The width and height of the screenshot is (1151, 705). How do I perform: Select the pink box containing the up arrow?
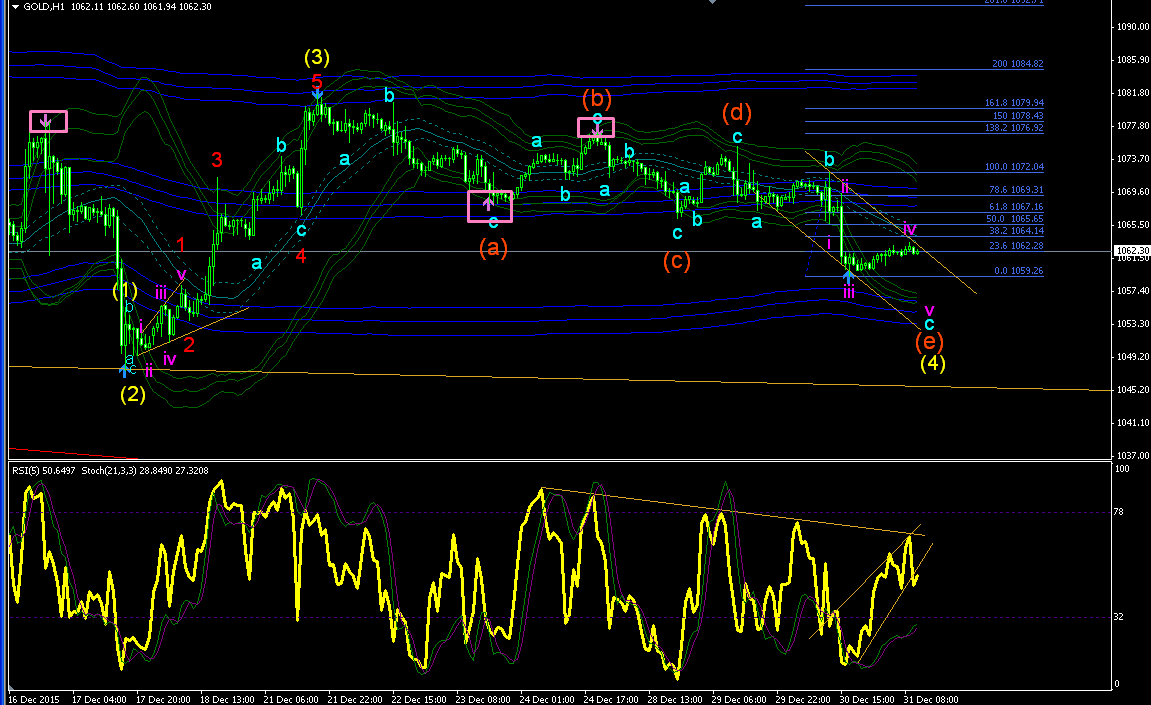click(490, 206)
